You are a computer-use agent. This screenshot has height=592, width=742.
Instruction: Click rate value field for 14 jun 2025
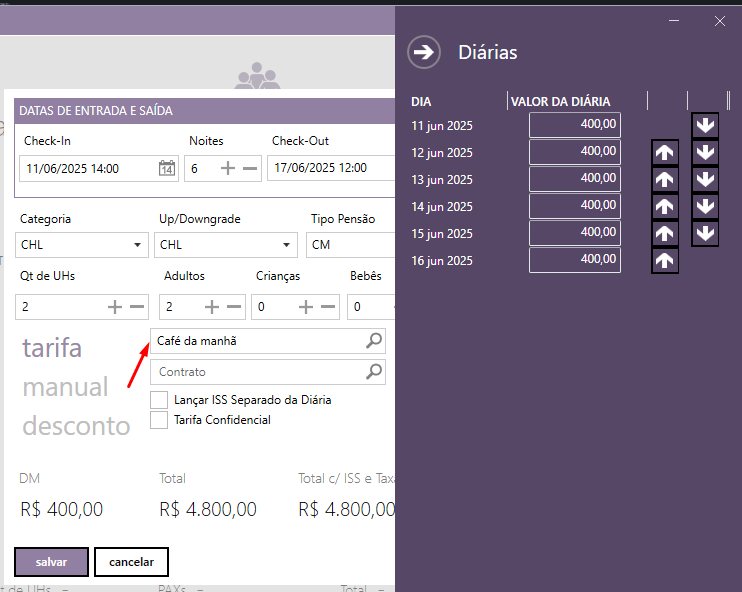[x=574, y=206]
